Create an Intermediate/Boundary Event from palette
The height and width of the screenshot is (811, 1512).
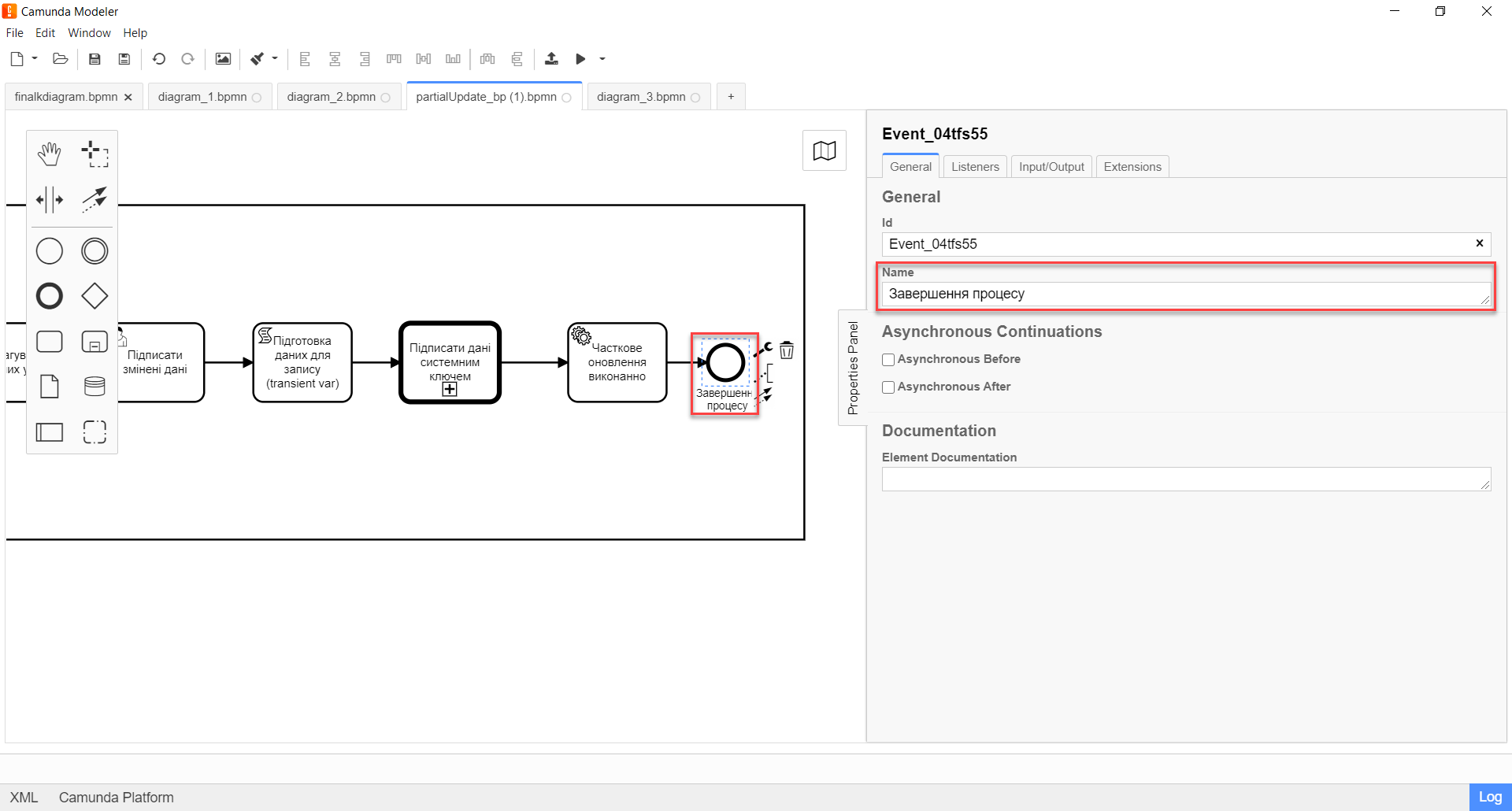[x=94, y=251]
